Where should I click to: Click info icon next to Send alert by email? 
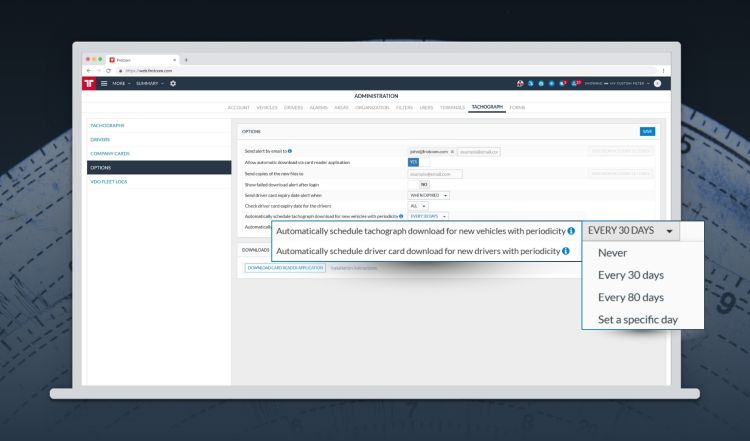[x=291, y=150]
